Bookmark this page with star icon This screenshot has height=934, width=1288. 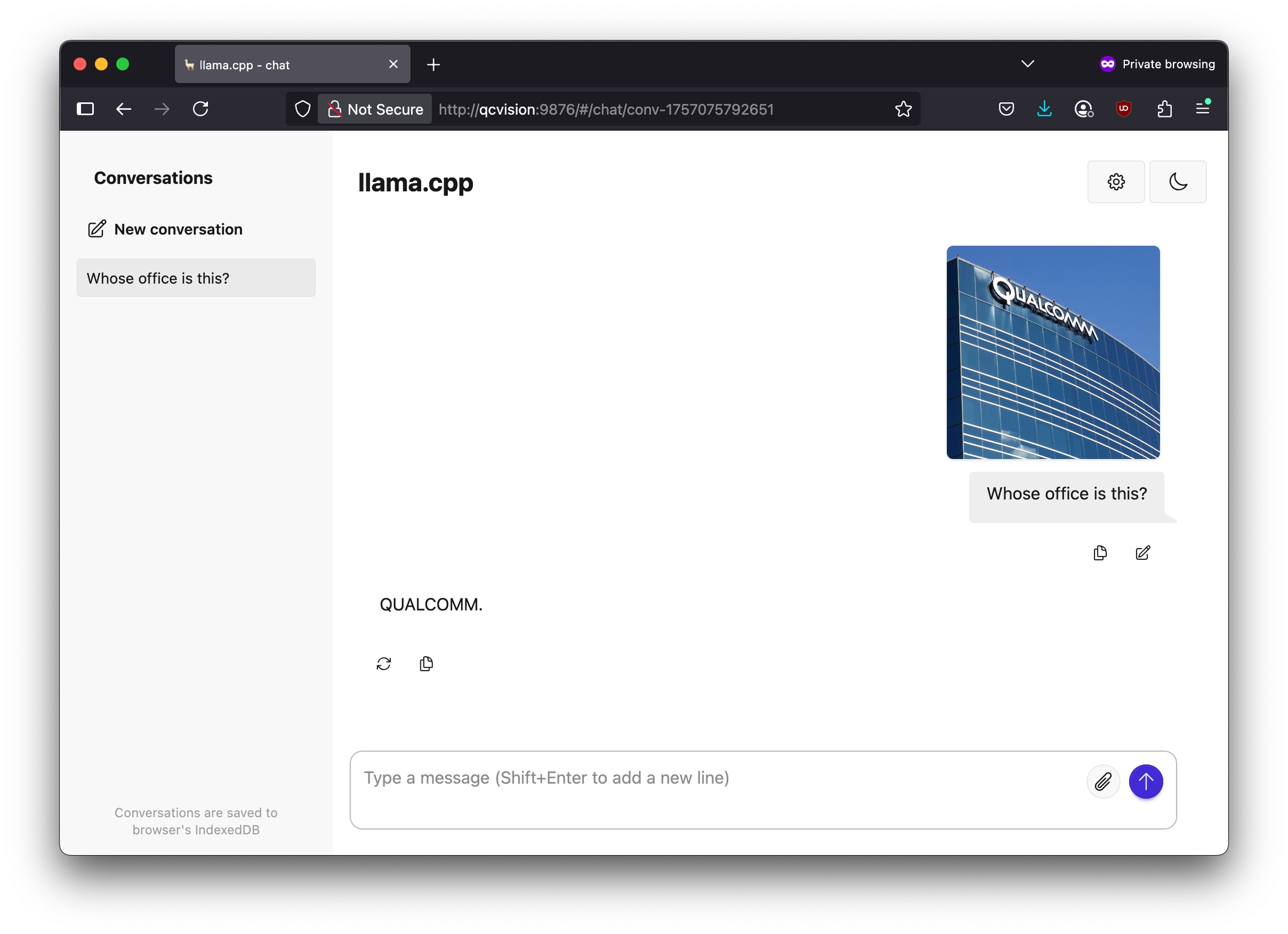(903, 109)
